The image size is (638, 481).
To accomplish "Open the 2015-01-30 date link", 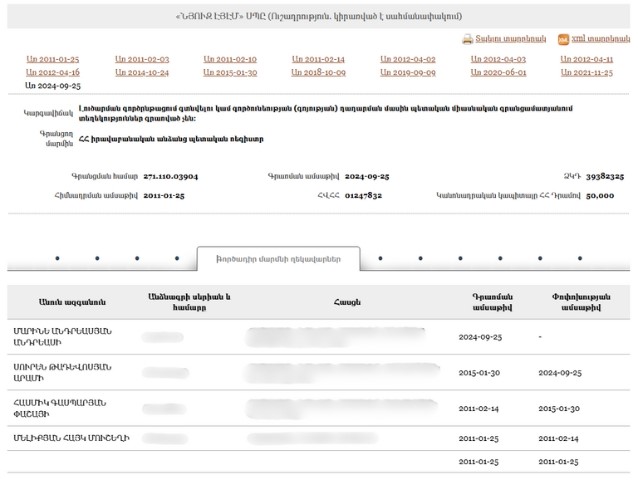I will [x=229, y=73].
